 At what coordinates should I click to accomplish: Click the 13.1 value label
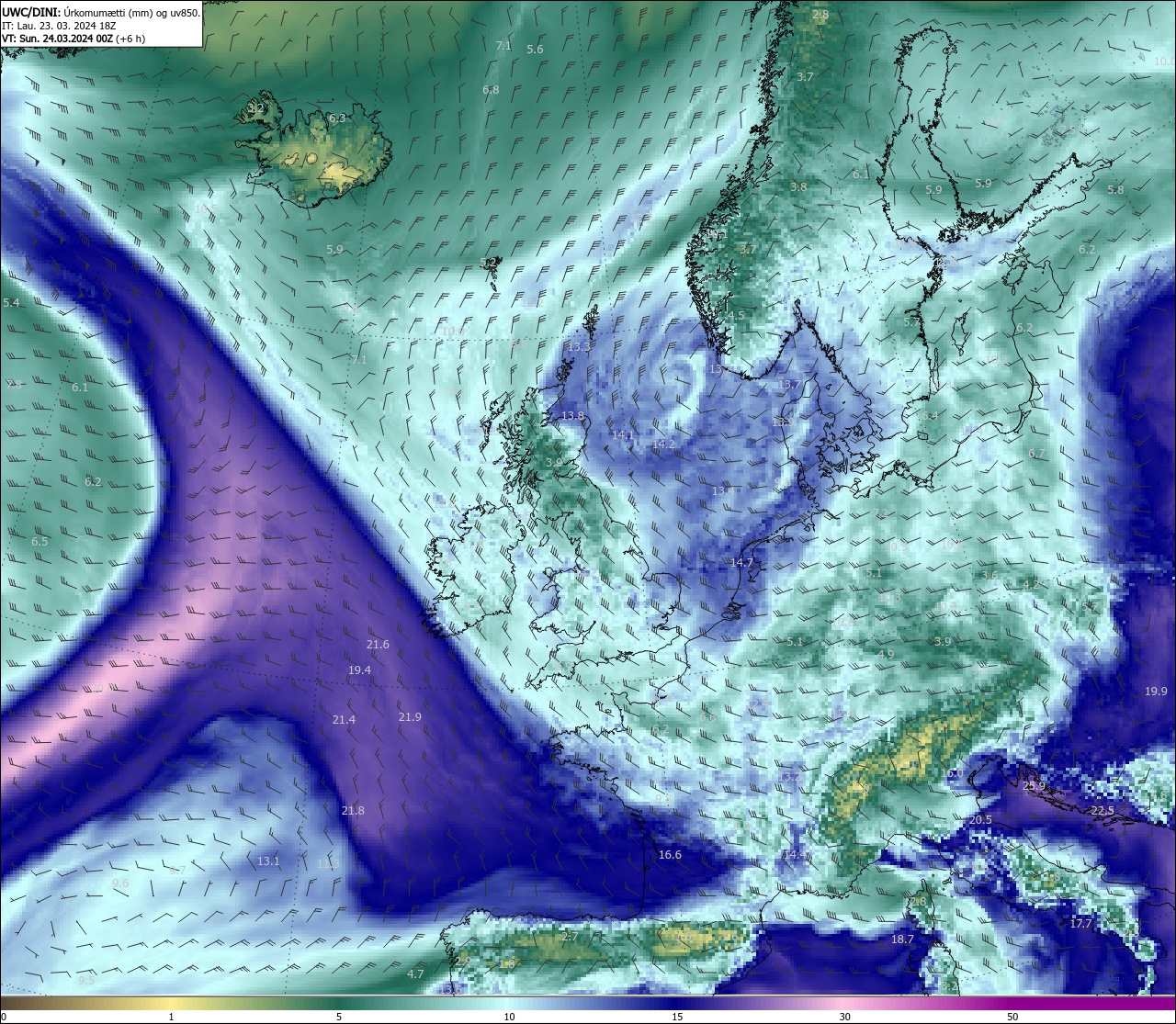268,861
